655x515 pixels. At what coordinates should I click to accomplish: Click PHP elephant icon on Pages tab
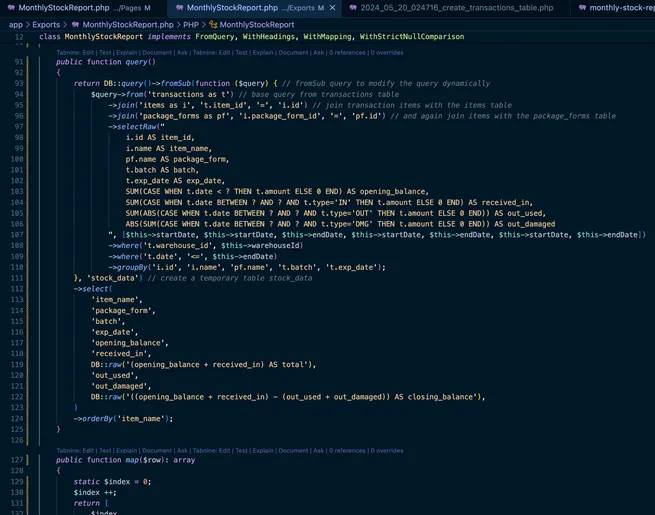pos(11,8)
